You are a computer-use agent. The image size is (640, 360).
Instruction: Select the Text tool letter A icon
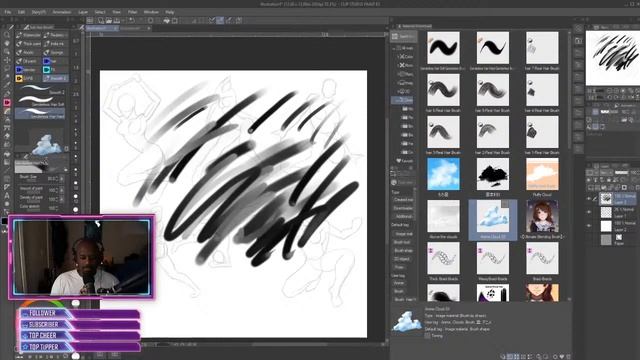point(7,196)
